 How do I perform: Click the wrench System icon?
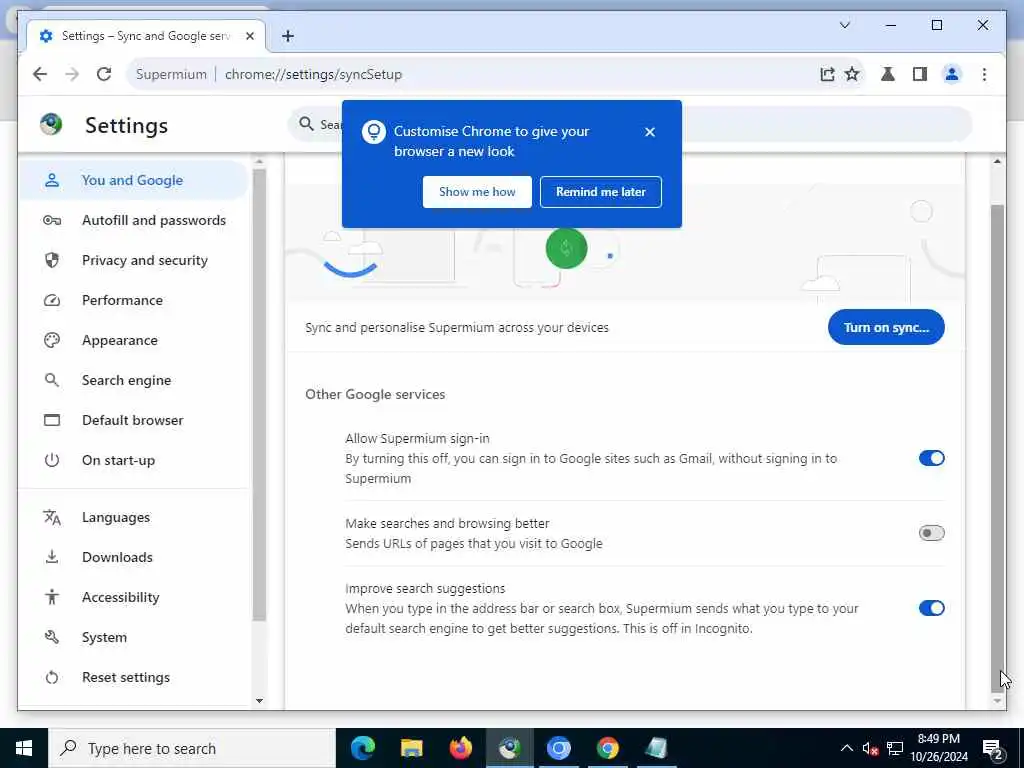click(52, 637)
